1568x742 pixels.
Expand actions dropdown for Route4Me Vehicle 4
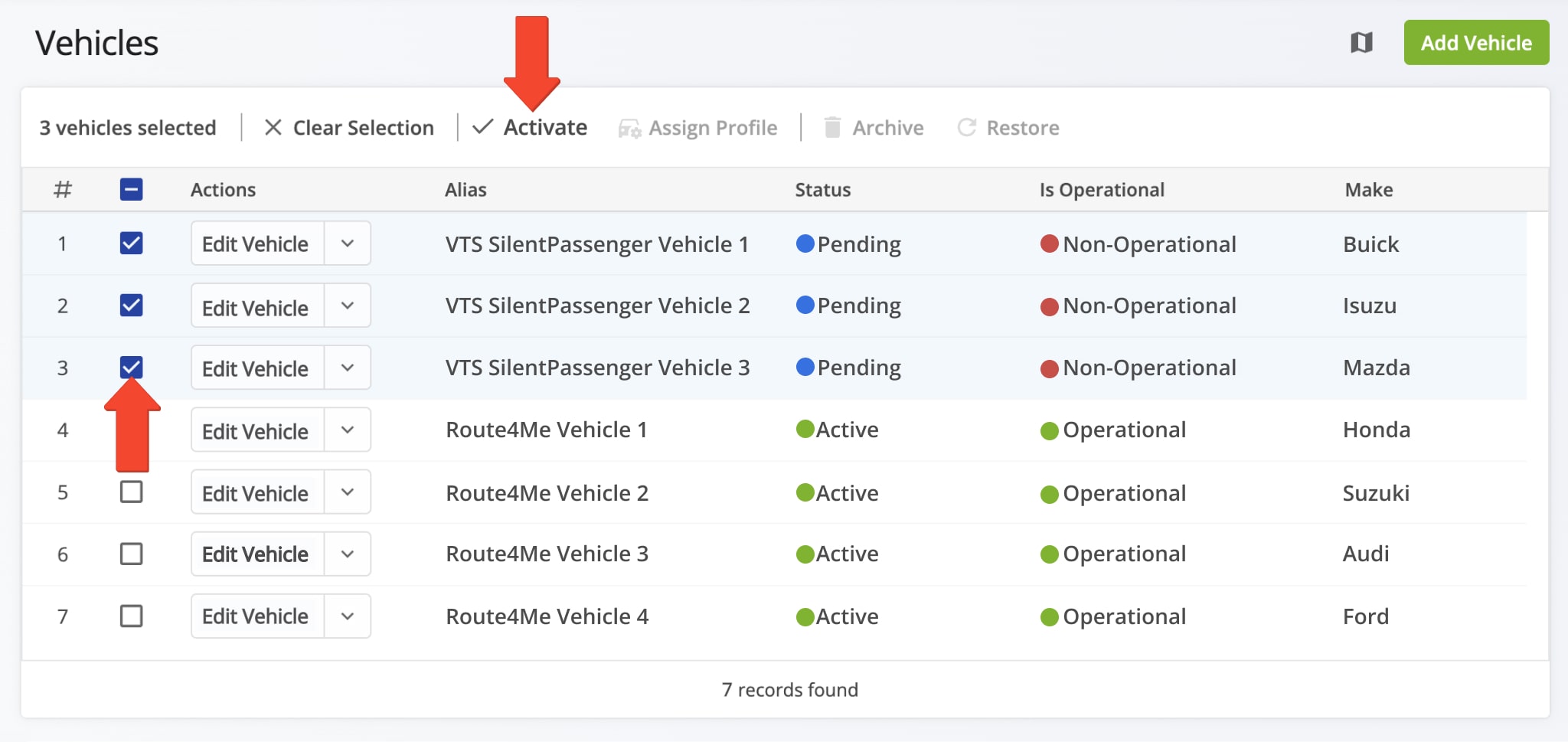pyautogui.click(x=348, y=616)
